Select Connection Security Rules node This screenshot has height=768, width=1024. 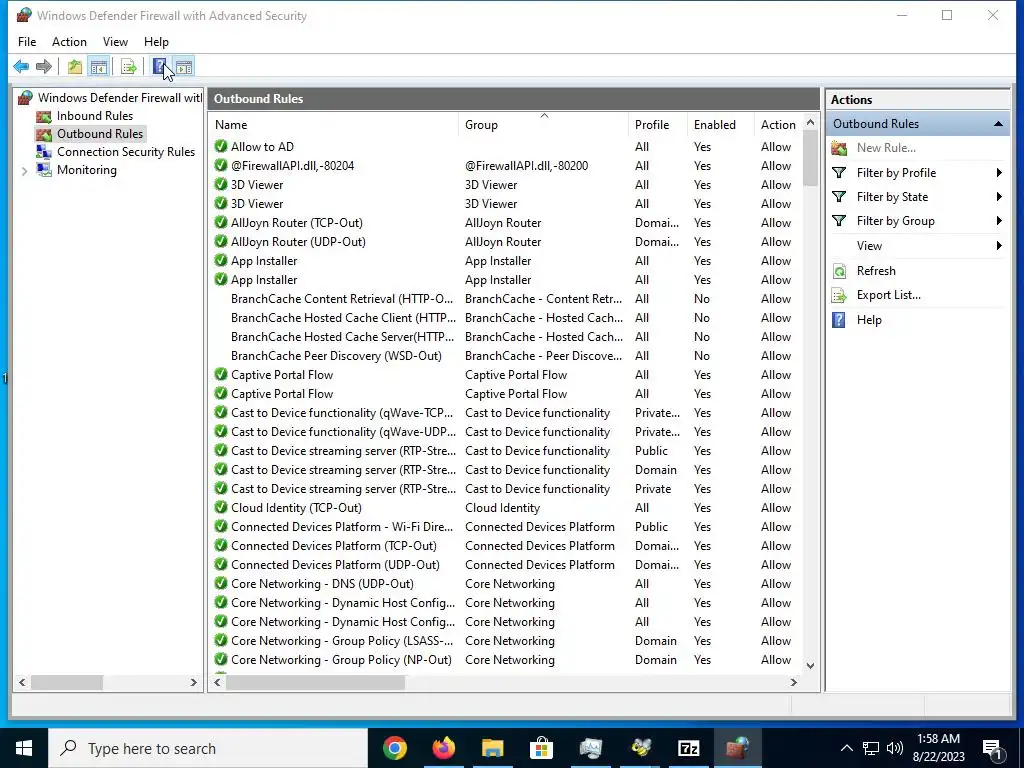click(125, 152)
